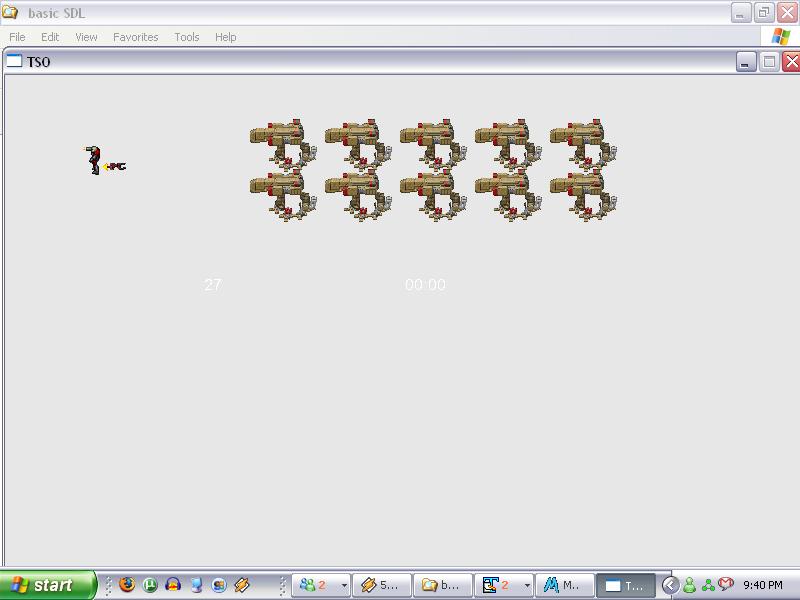Open the Tools menu
Screen dimensions: 800x600
(x=186, y=37)
